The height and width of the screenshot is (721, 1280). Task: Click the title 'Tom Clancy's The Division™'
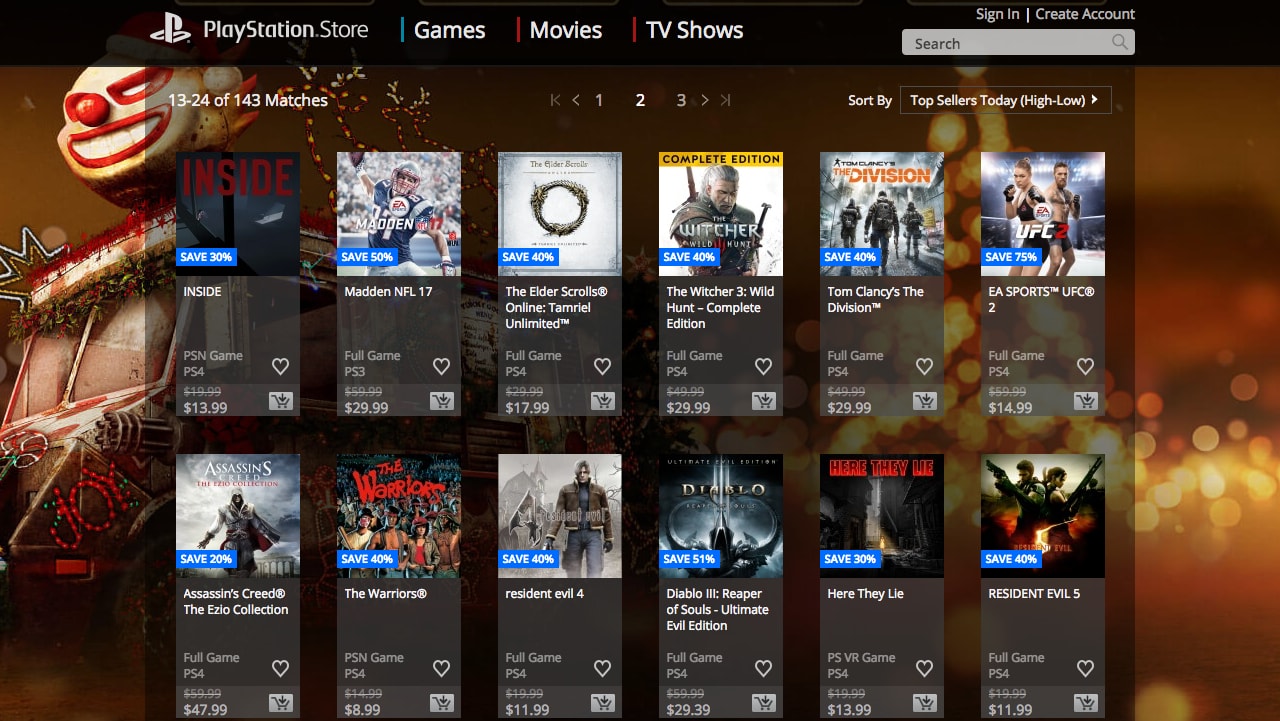click(876, 300)
